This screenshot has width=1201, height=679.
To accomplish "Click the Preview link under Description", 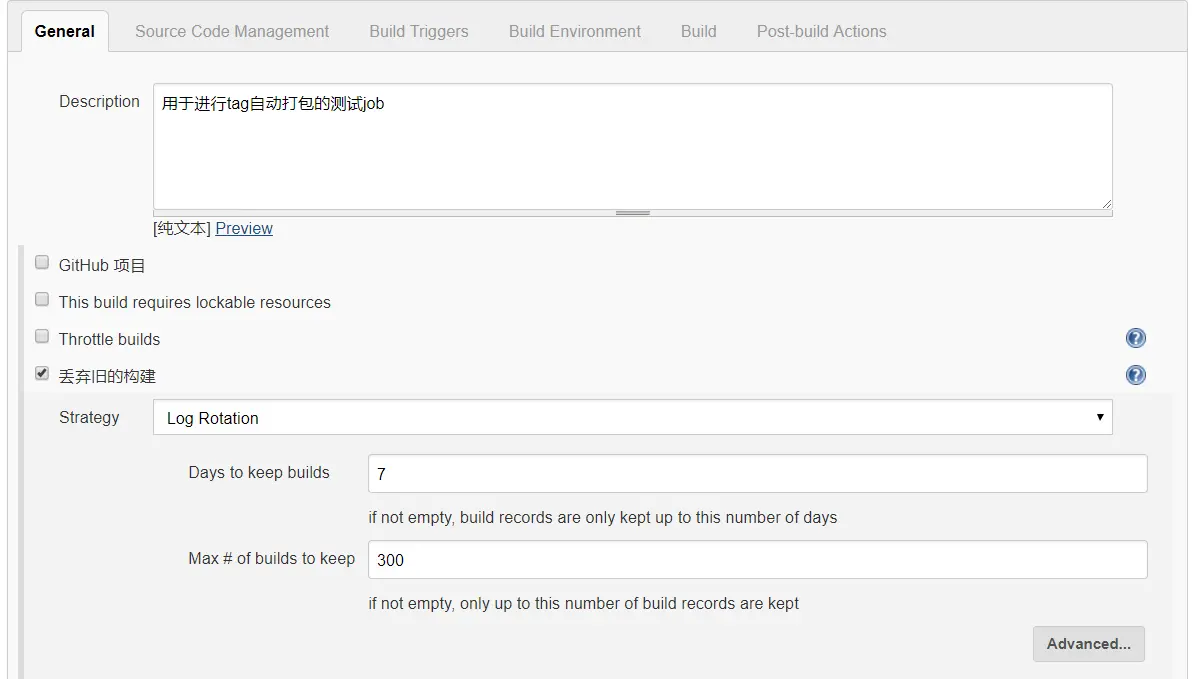I will [244, 228].
